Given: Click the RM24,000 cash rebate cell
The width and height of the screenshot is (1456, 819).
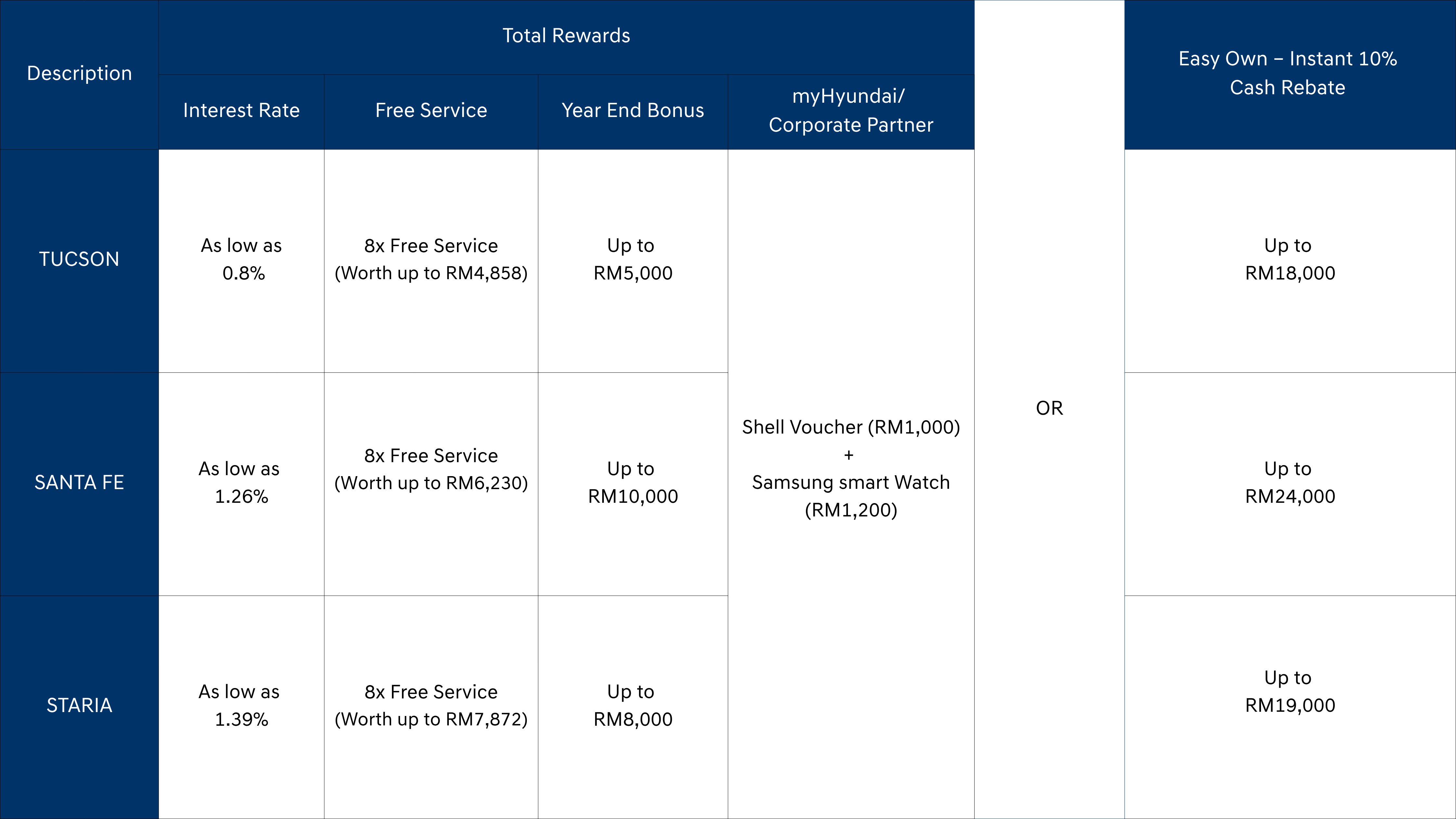Looking at the screenshot, I should pyautogui.click(x=1289, y=483).
